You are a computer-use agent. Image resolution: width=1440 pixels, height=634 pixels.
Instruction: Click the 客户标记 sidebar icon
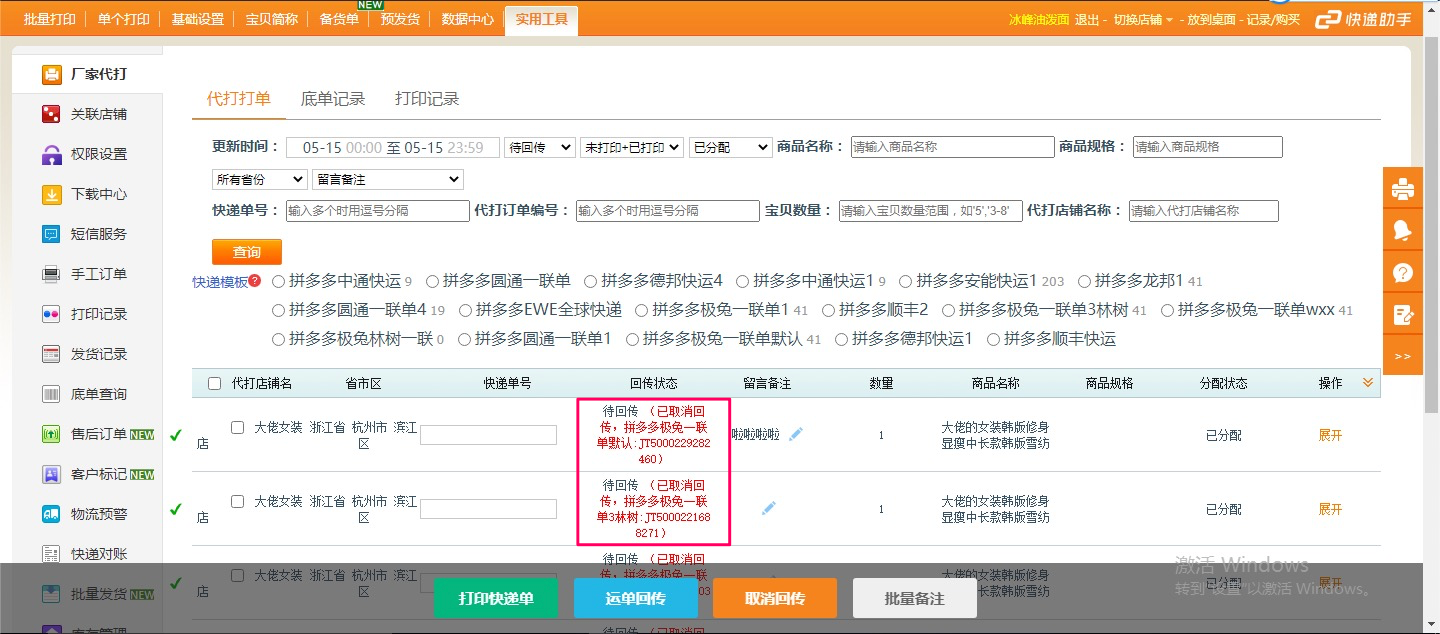click(x=52, y=474)
